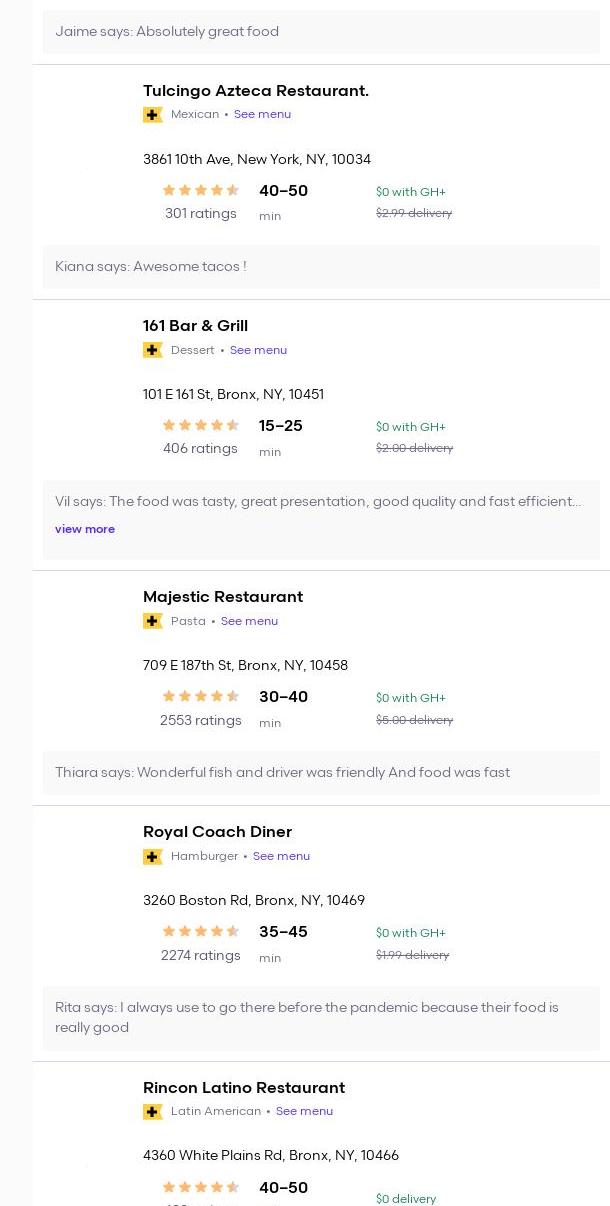Screen dimensions: 610x1206
Task: Open See menu for Rincon Latino Restaurant
Action: tap(304, 1111)
